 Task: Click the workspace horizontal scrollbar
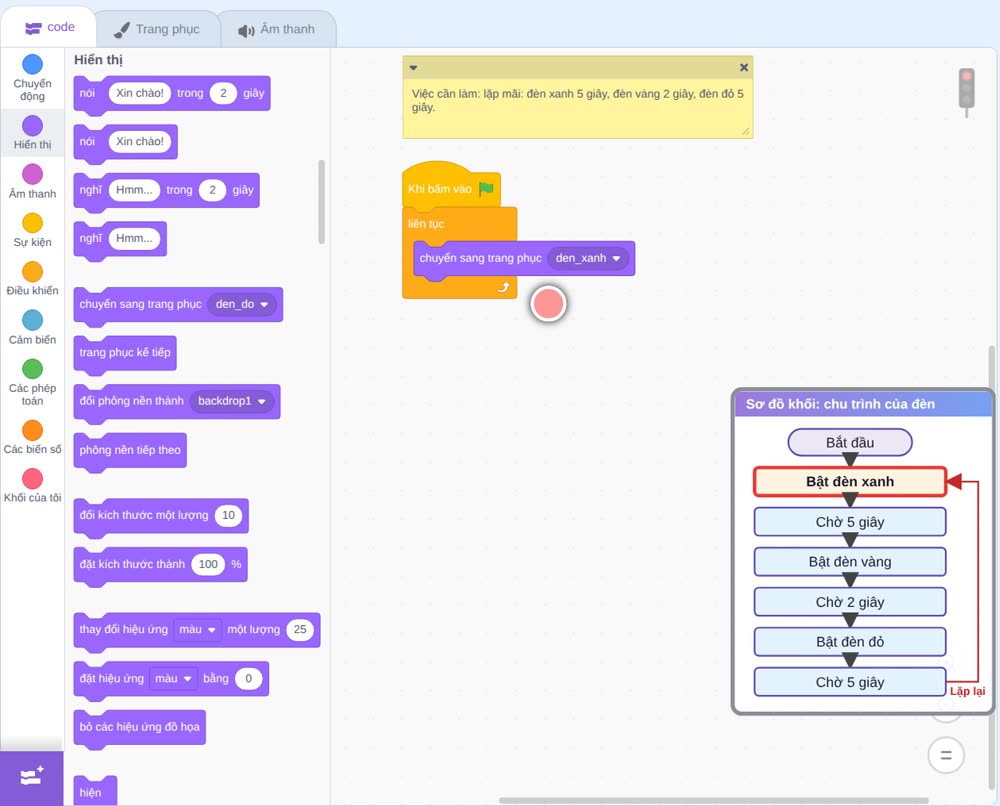pos(713,800)
